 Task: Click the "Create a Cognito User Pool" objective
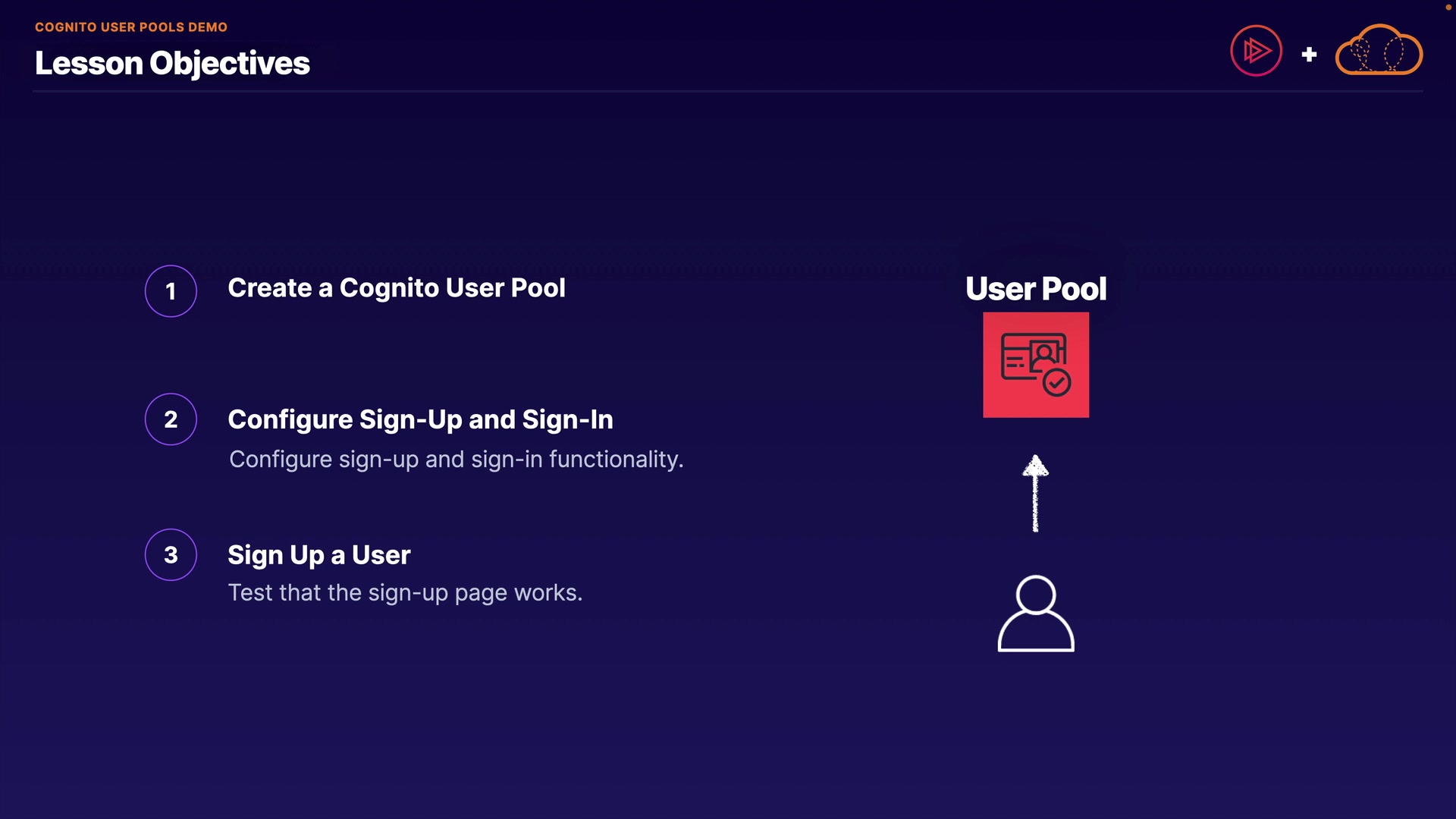(396, 288)
